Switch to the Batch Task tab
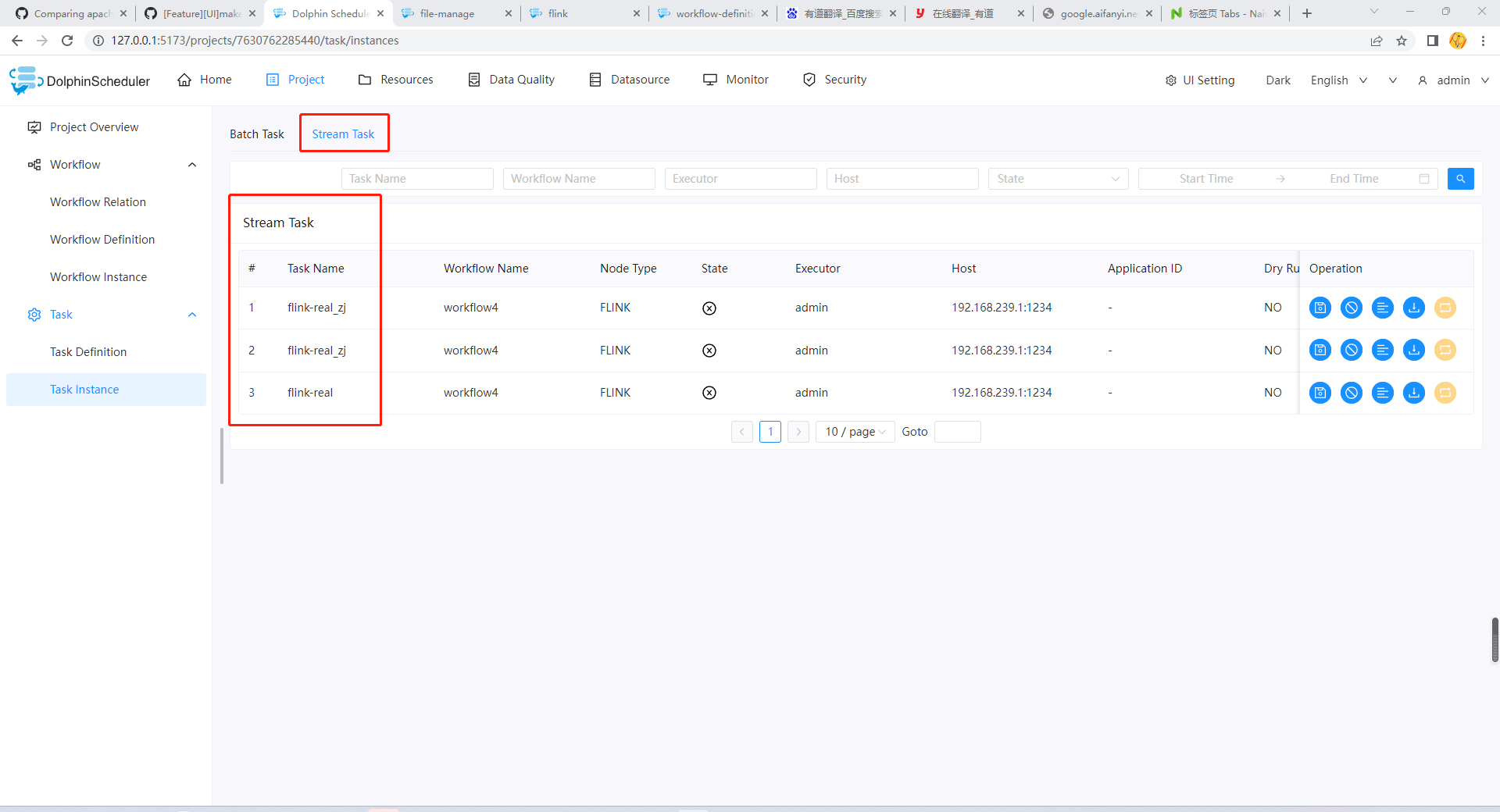This screenshot has width=1500, height=812. point(257,134)
